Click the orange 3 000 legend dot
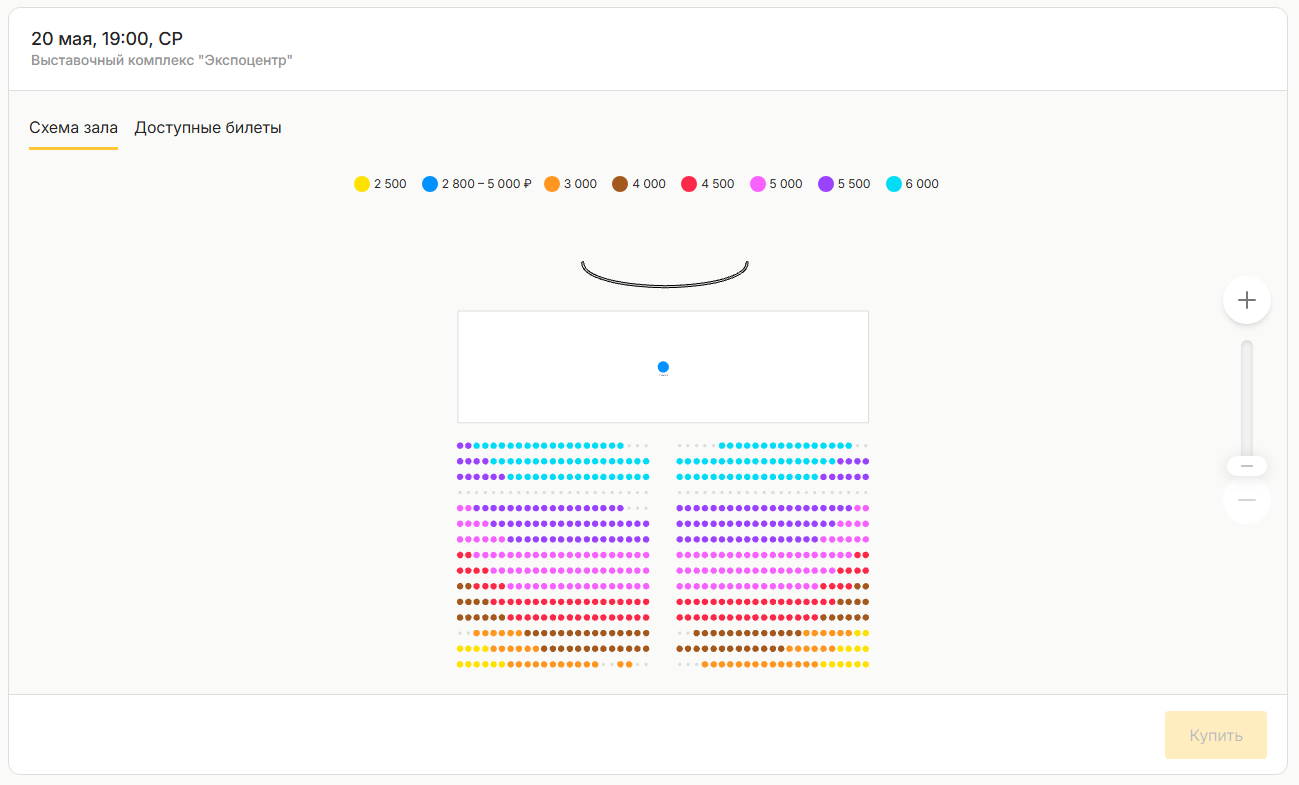This screenshot has width=1299, height=785. (552, 184)
